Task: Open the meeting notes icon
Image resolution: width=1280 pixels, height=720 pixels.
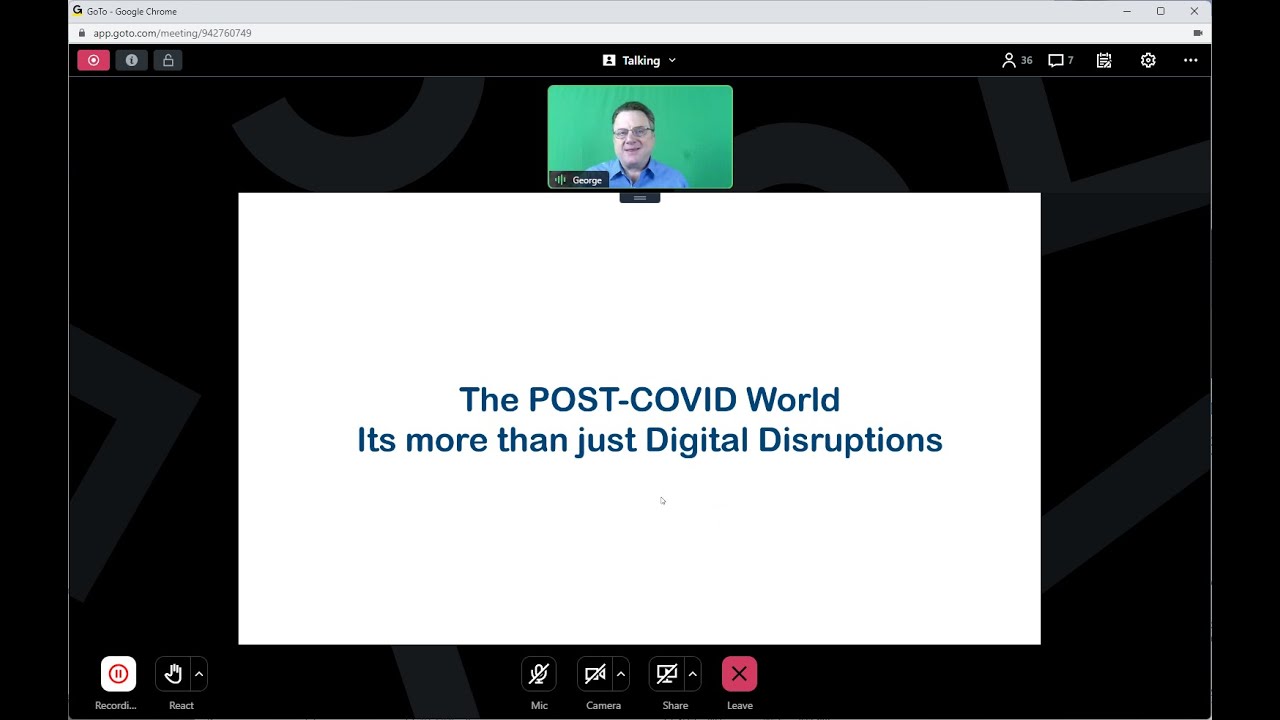Action: pos(1104,60)
